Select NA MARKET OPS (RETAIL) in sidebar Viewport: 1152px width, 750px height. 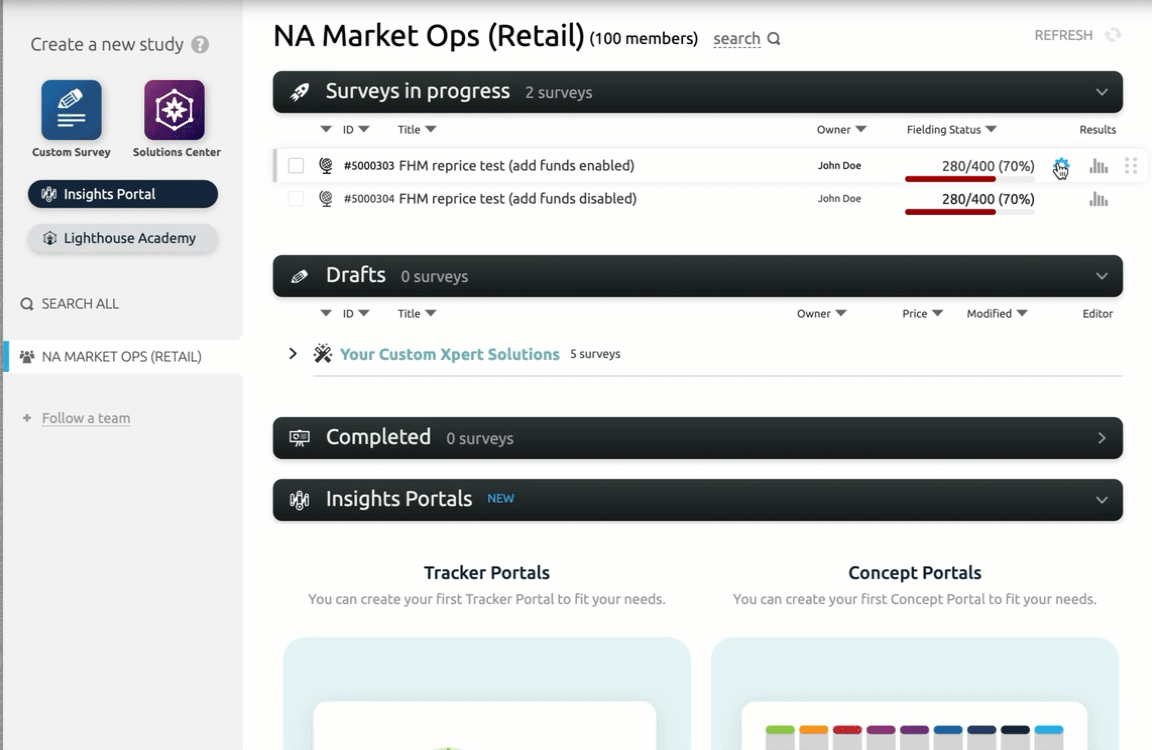pos(121,357)
